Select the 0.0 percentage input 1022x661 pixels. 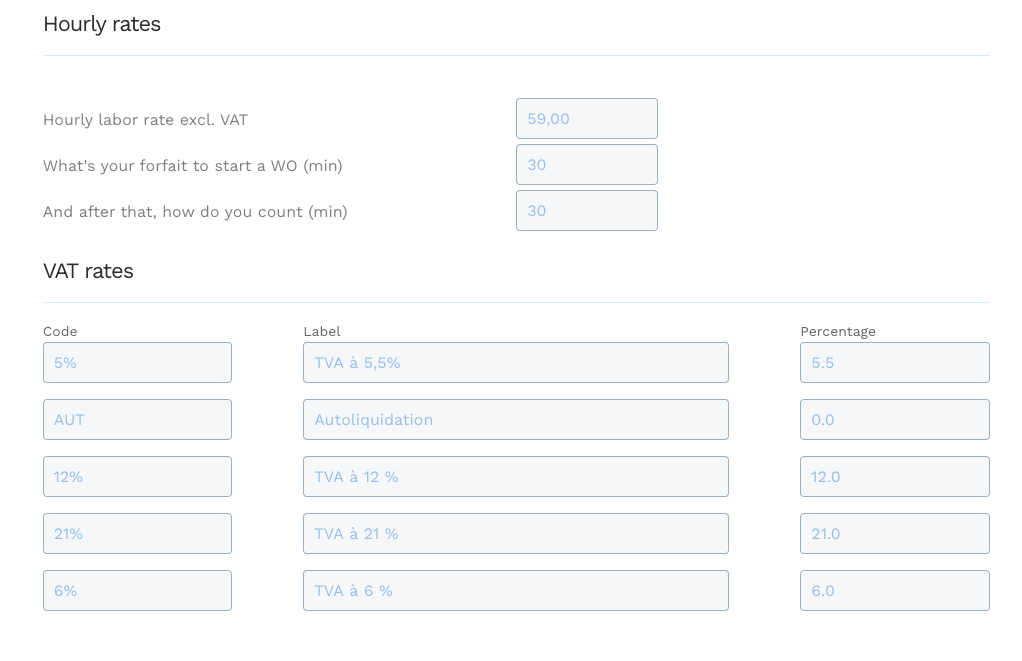[x=894, y=419]
